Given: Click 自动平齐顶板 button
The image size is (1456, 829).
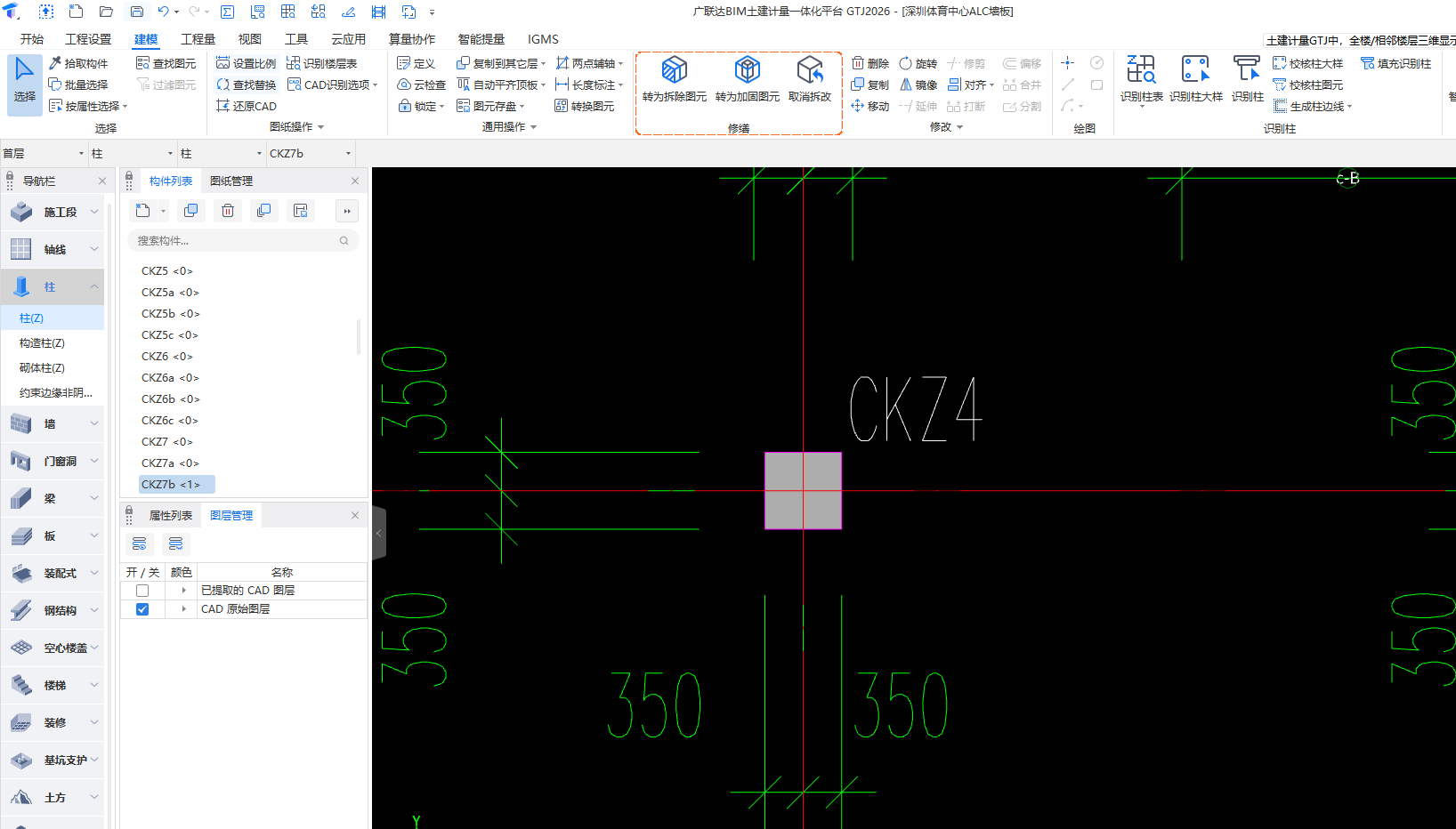Looking at the screenshot, I should click(501, 85).
